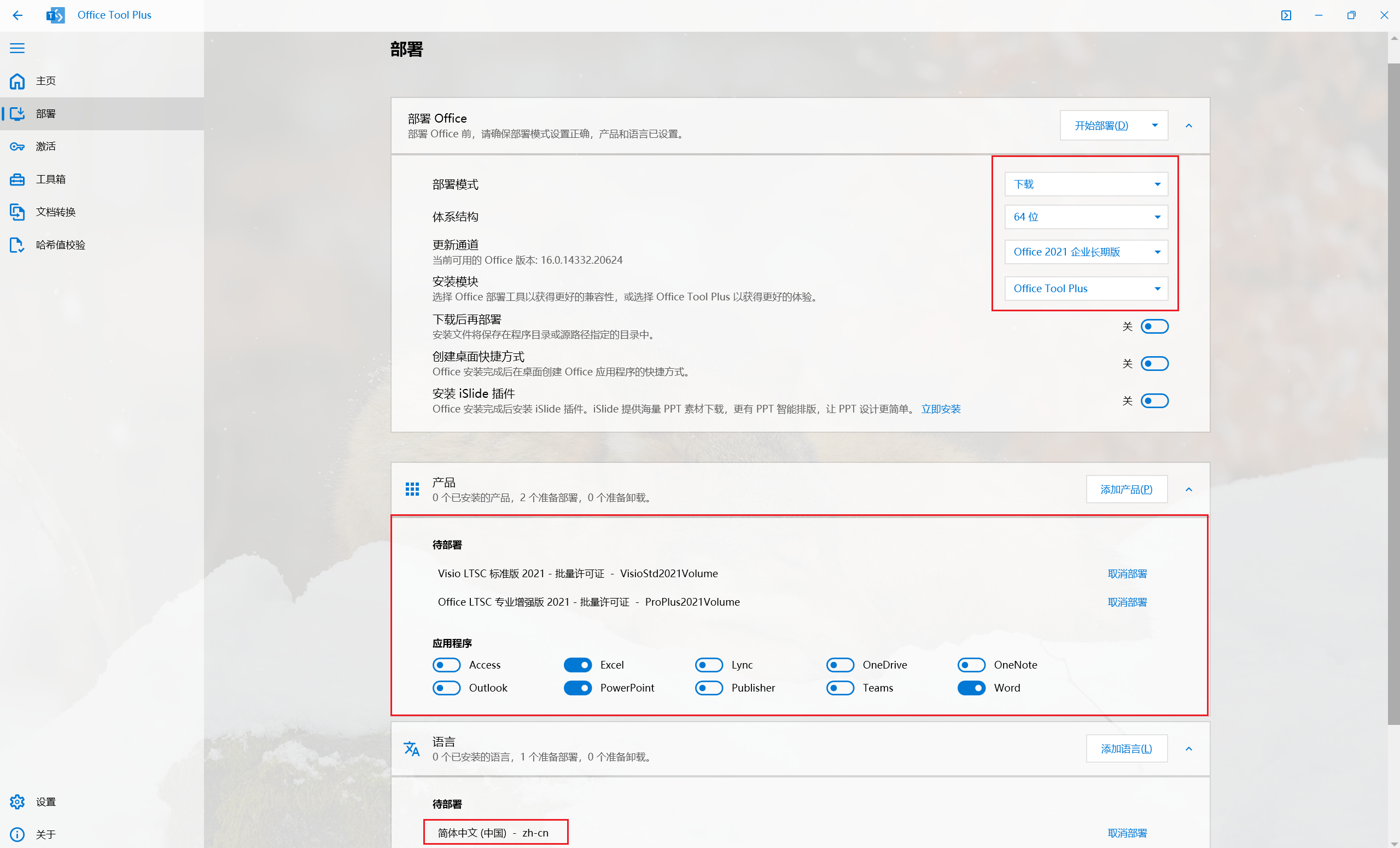The image size is (1400, 848).
Task: Toggle the hamburger navigation menu
Action: (x=17, y=48)
